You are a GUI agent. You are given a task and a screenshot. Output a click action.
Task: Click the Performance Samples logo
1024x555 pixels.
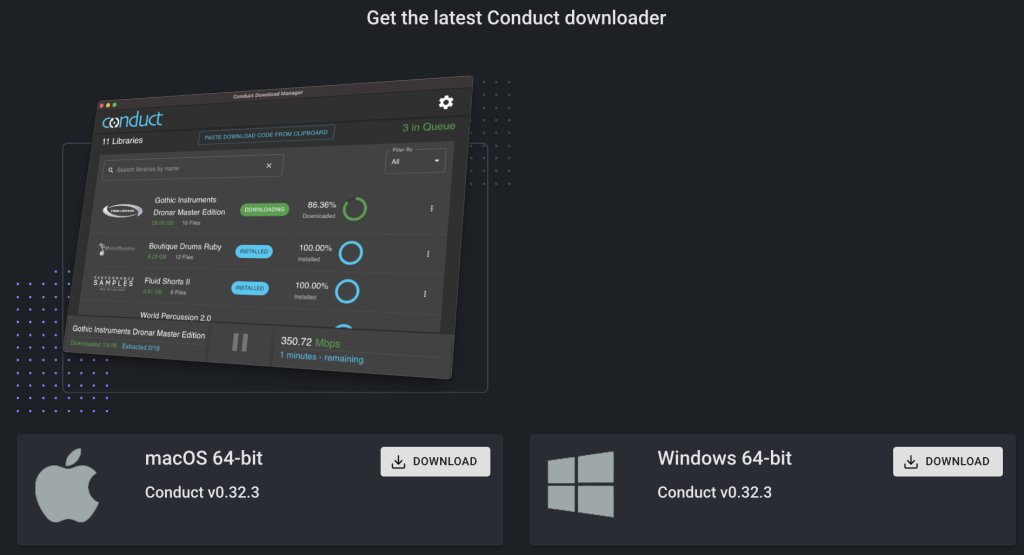point(114,283)
